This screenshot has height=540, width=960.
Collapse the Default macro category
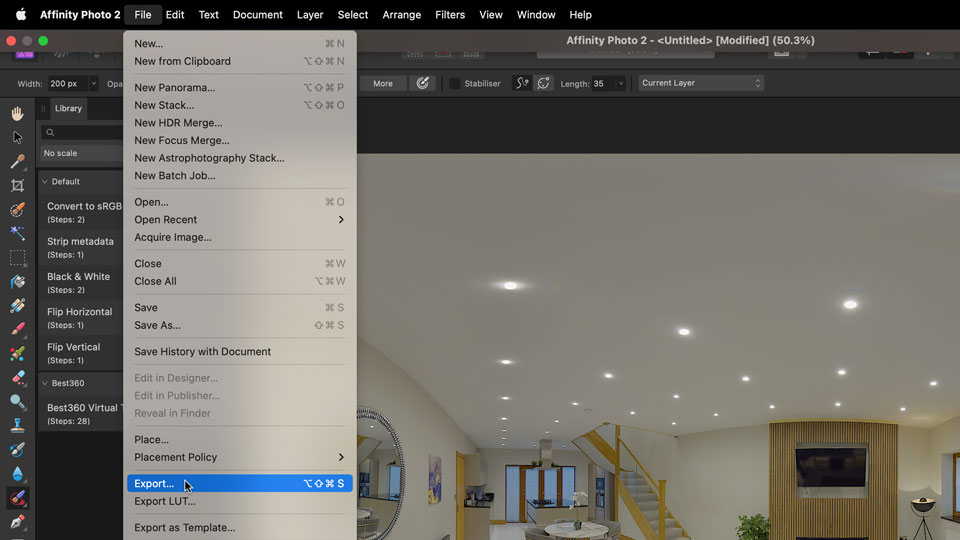pyautogui.click(x=45, y=182)
